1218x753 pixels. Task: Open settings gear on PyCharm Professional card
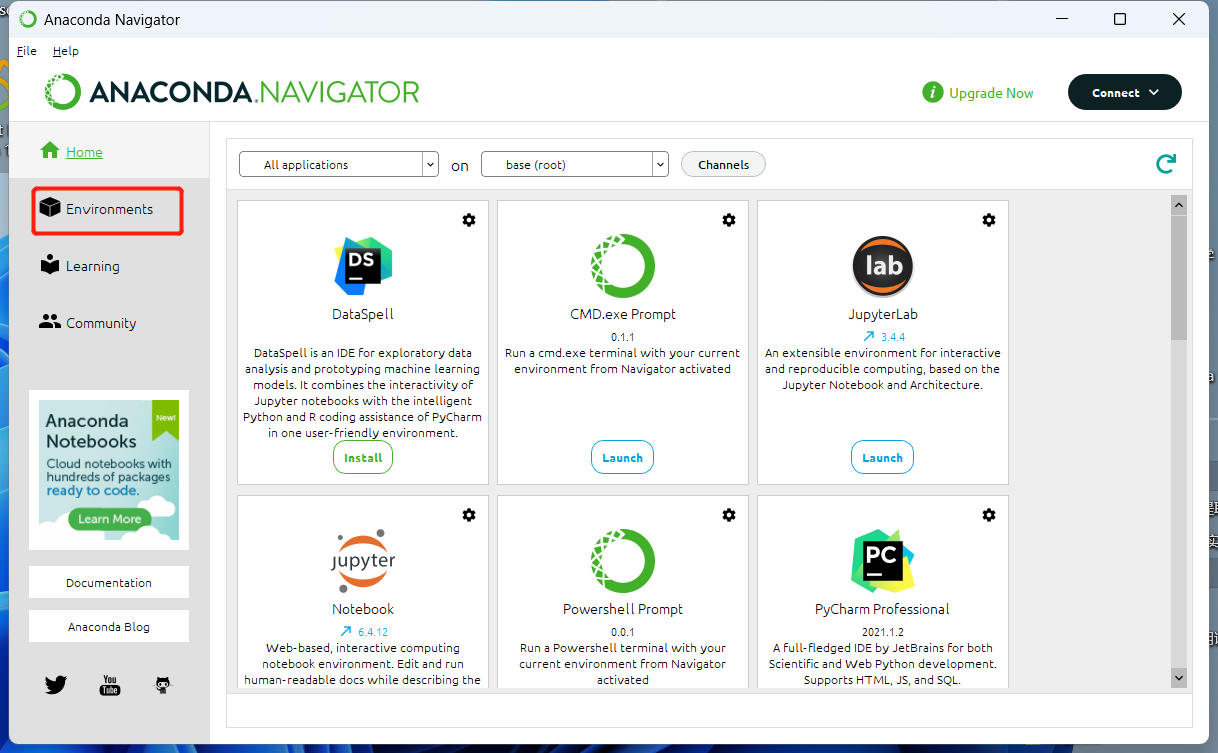tap(989, 515)
